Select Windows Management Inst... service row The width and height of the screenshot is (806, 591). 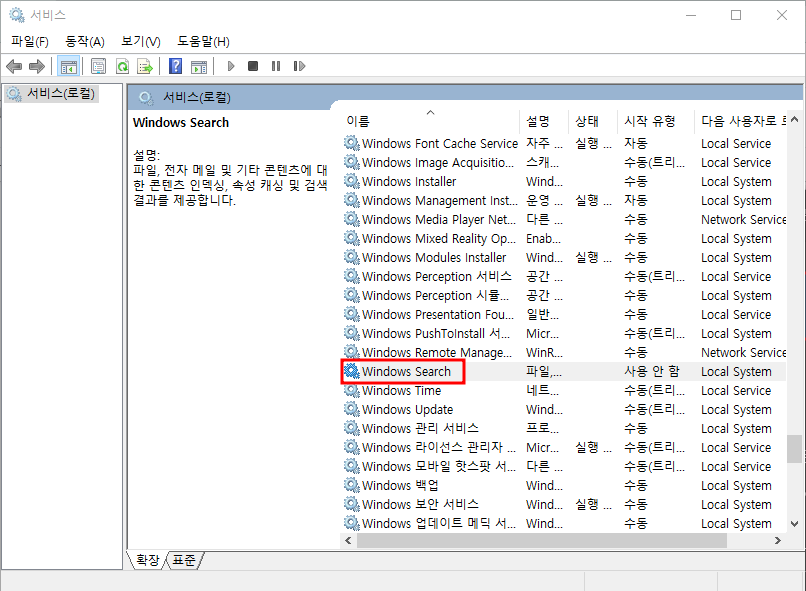click(564, 200)
